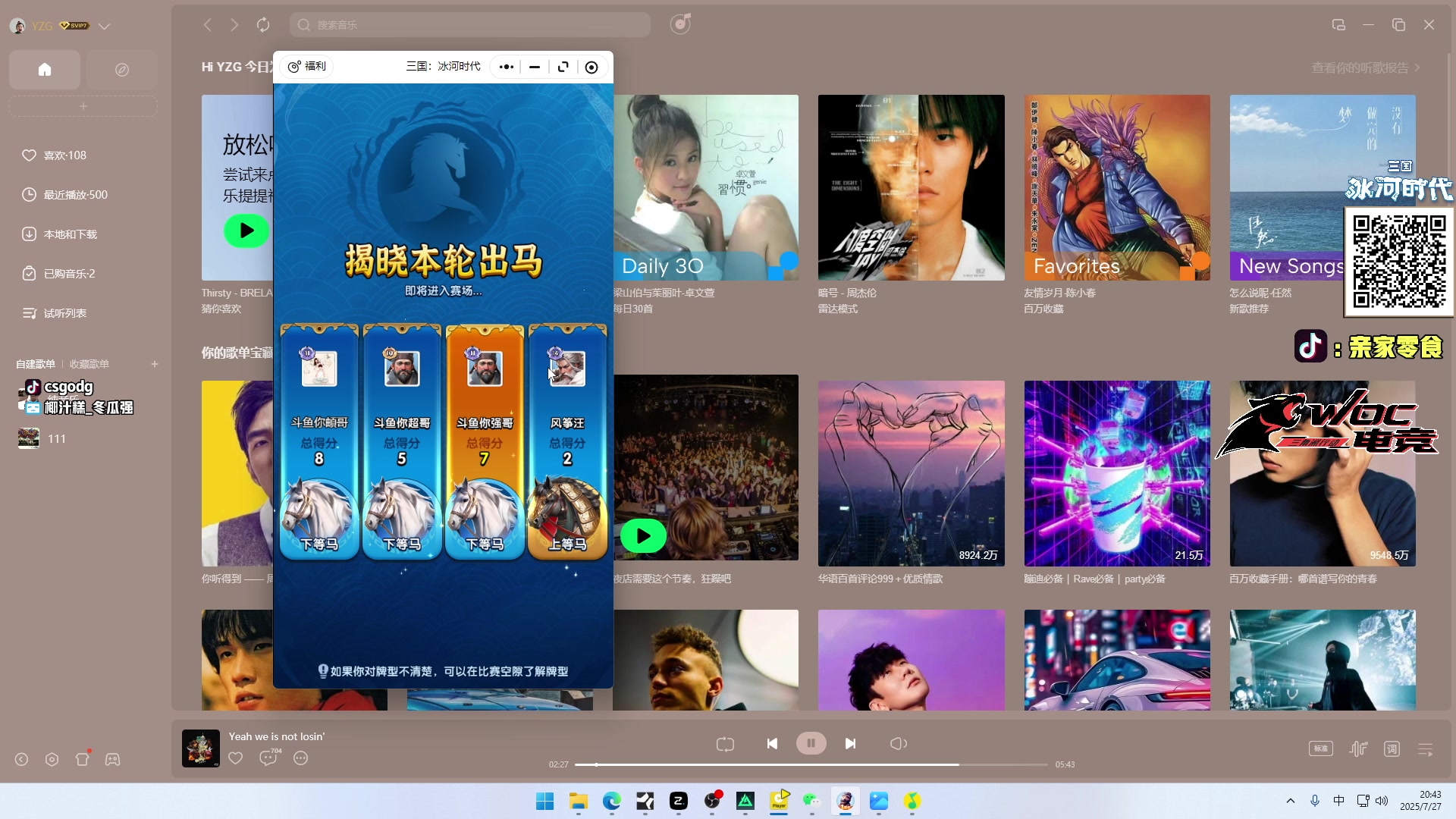Toggle lyrics 词 display
Image resolution: width=1456 pixels, height=819 pixels.
1392,748
